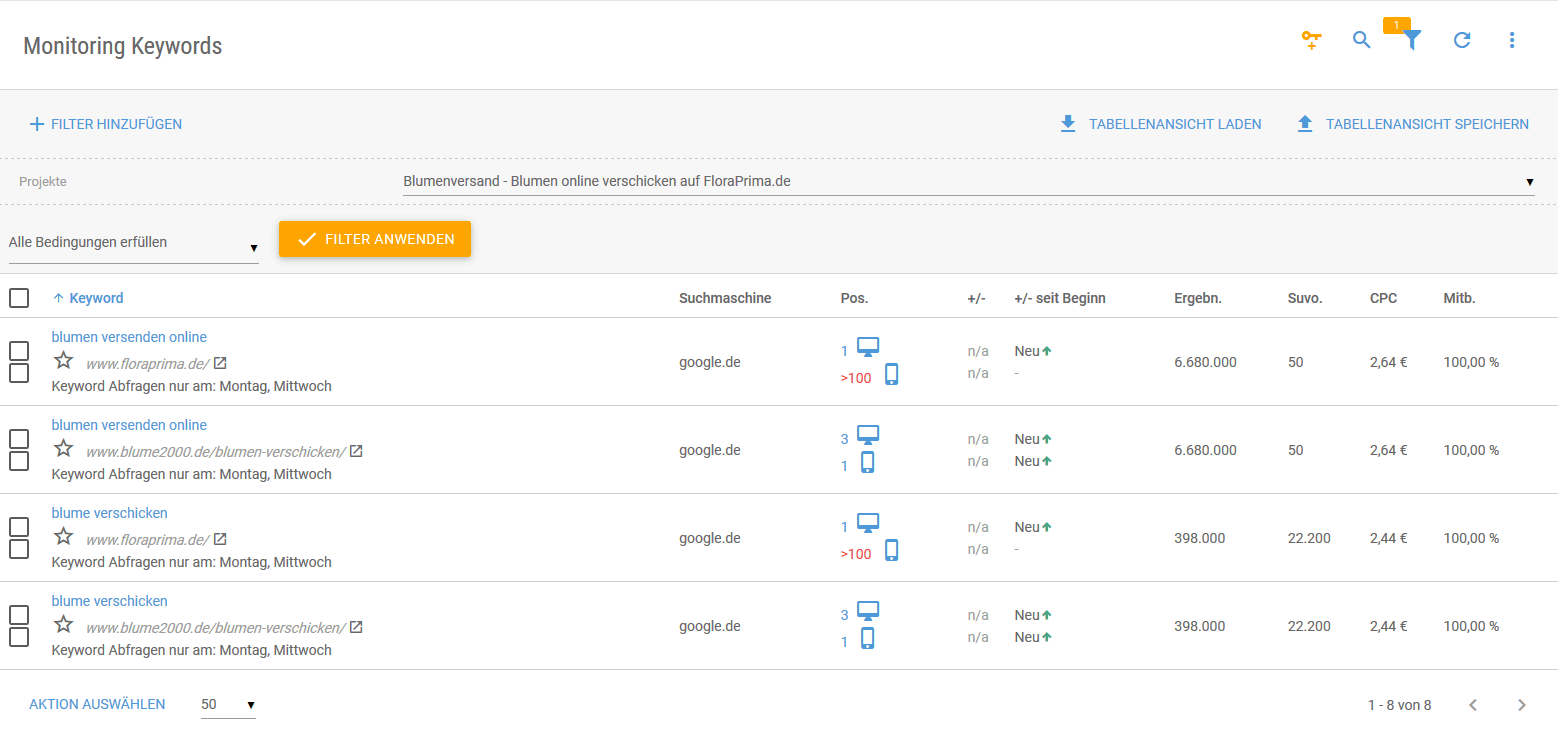Open the Projekte dropdown
The width and height of the screenshot is (1558, 740).
(x=1529, y=181)
